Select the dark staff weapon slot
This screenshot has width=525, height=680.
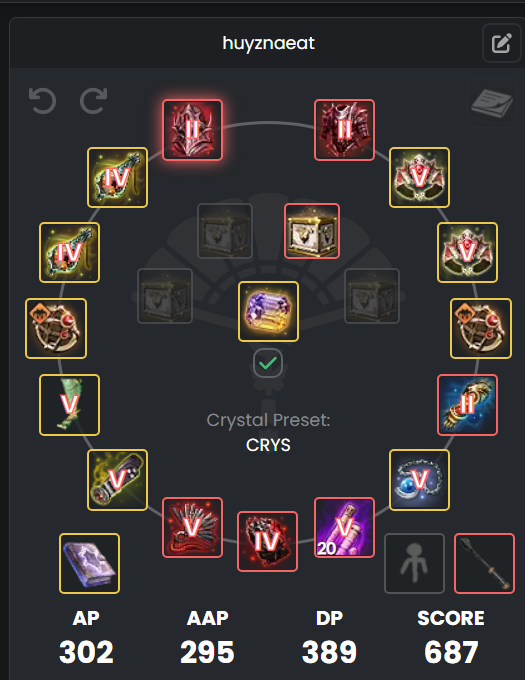click(x=484, y=563)
